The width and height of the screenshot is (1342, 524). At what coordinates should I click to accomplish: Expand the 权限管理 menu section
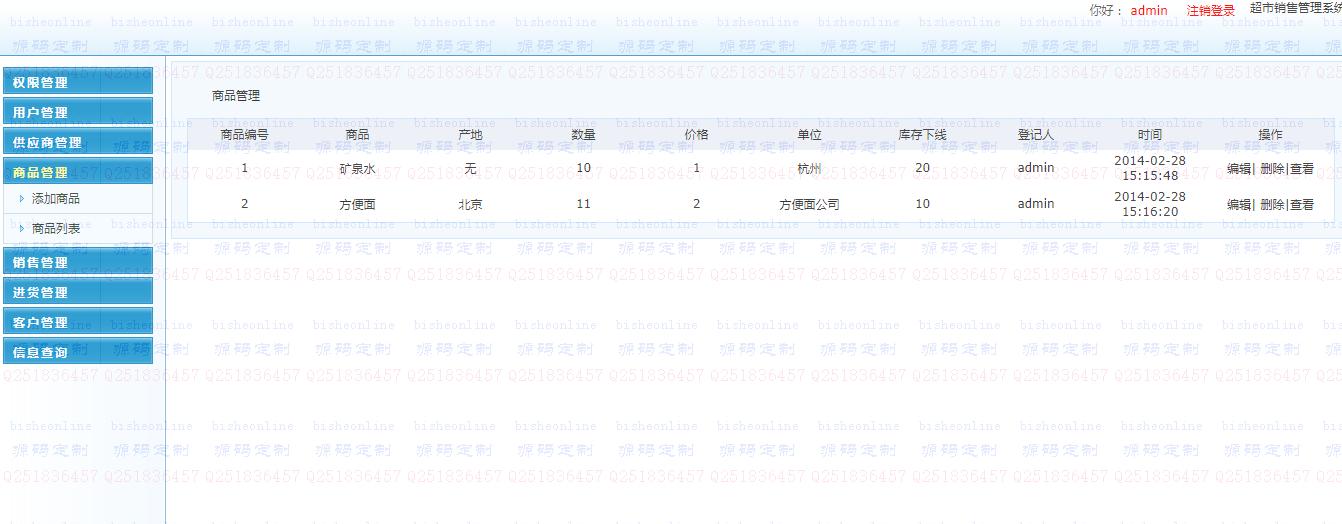(77, 82)
